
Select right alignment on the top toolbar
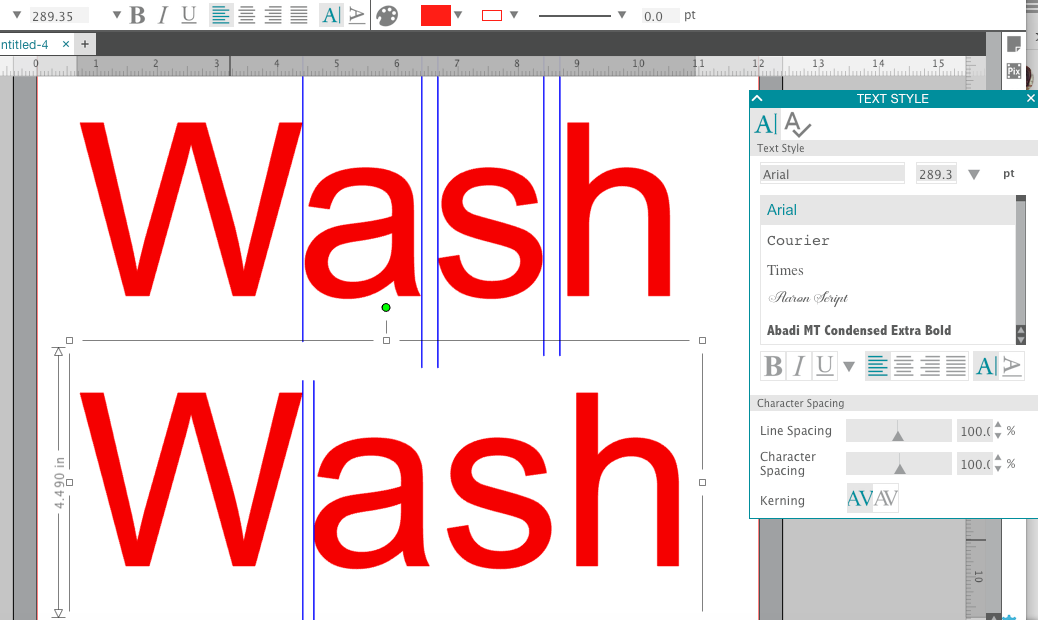(x=273, y=15)
